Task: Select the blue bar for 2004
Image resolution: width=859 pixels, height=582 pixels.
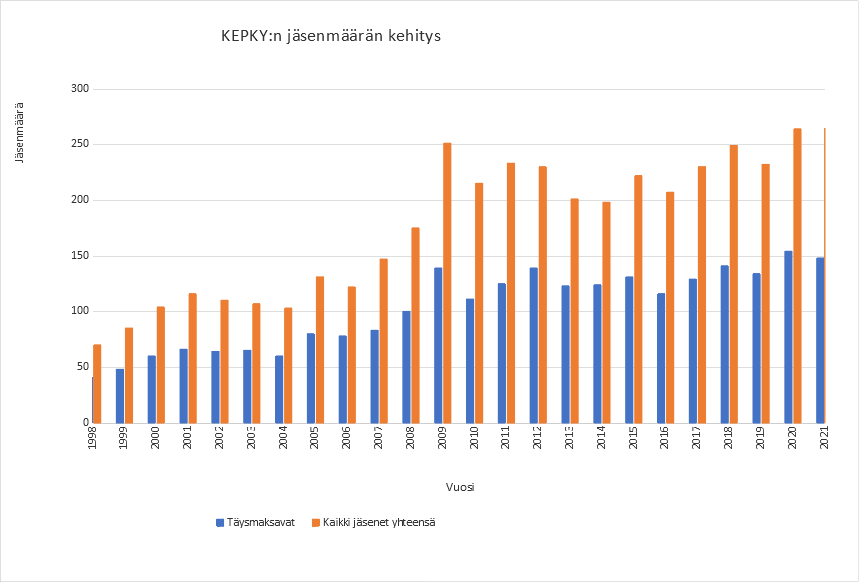Action: (279, 389)
